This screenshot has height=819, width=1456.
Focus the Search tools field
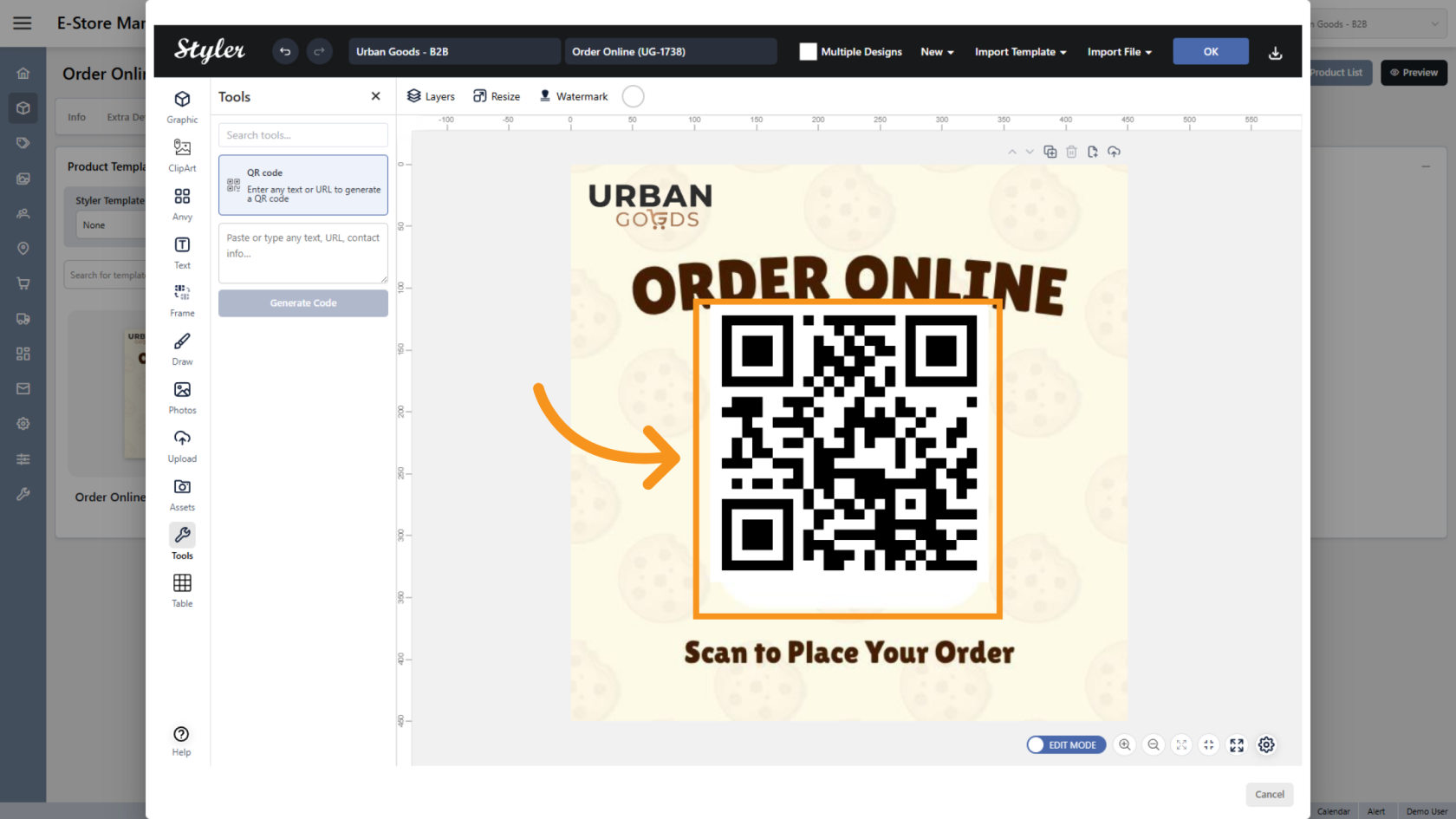pos(303,135)
